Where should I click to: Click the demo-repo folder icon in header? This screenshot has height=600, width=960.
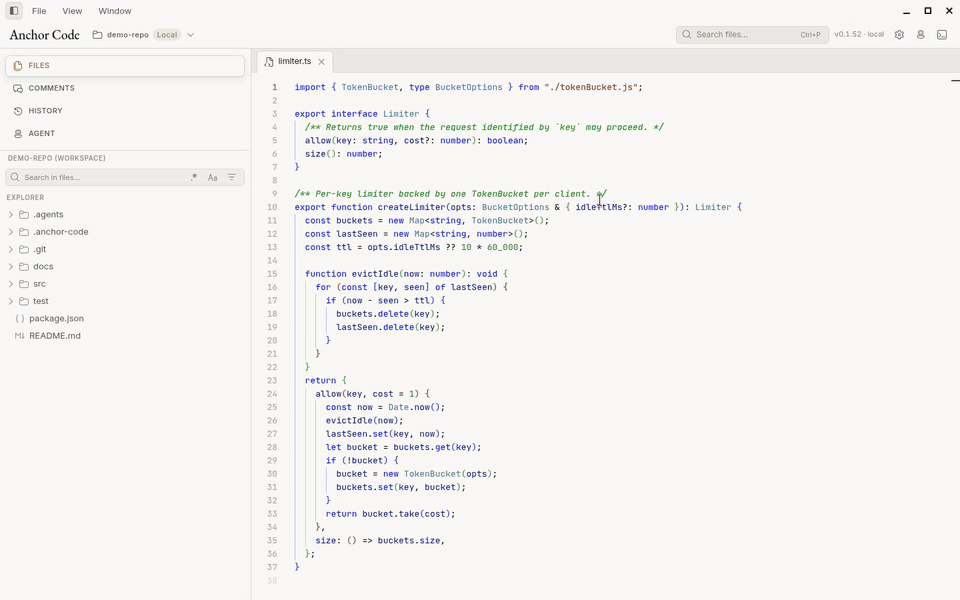click(97, 35)
